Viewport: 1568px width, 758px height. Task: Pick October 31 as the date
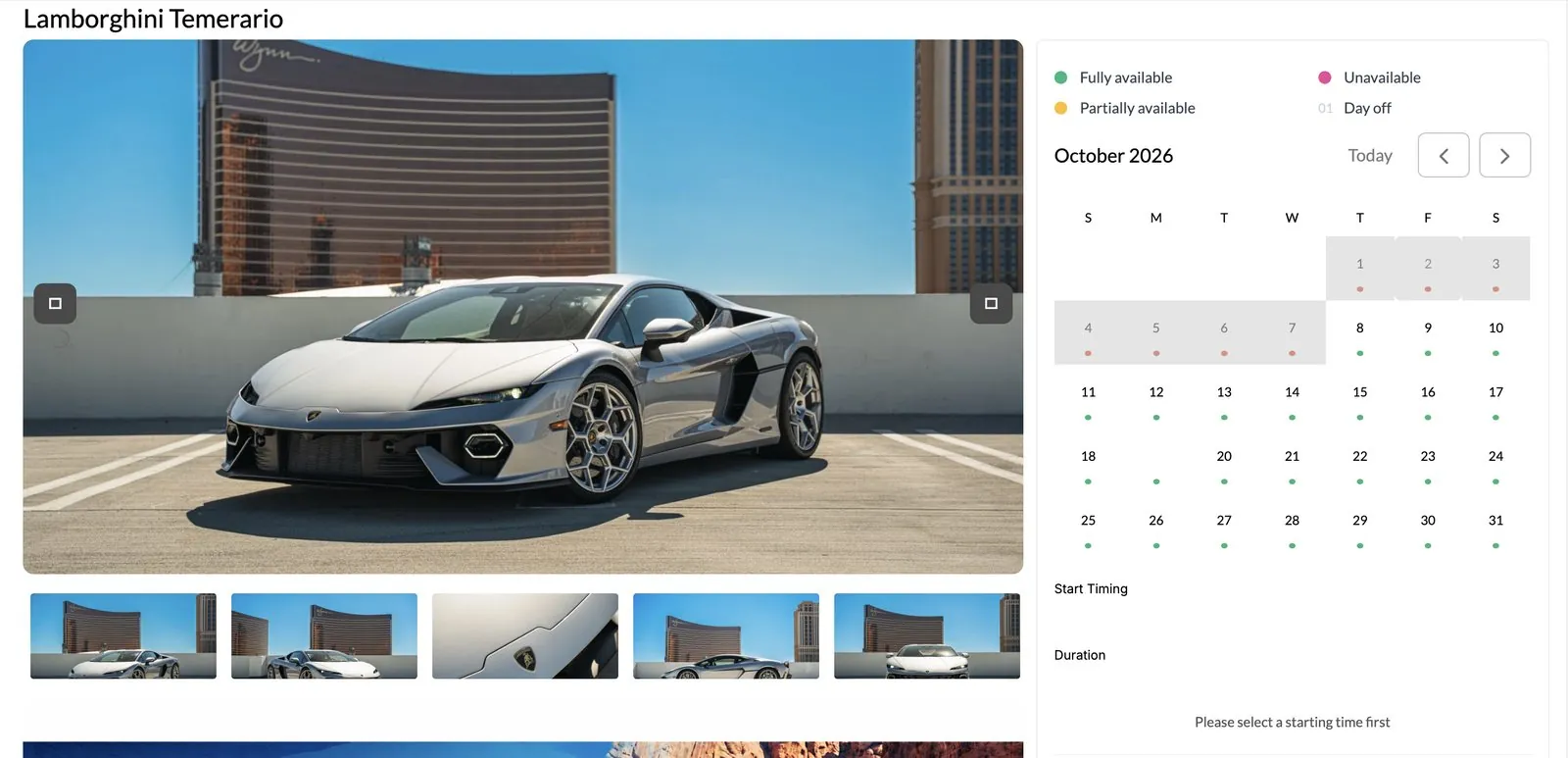[1495, 526]
